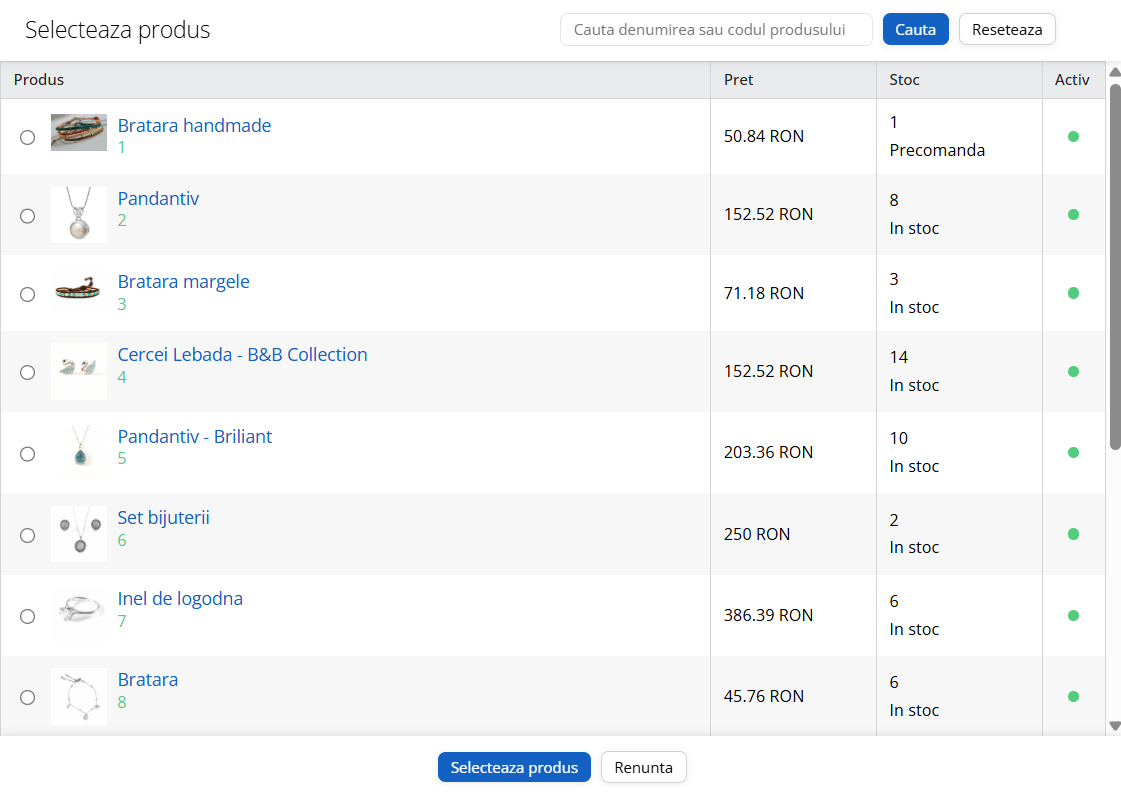This screenshot has width=1121, height=798.
Task: Pick the Cercei Lebada radio option
Action: point(27,373)
